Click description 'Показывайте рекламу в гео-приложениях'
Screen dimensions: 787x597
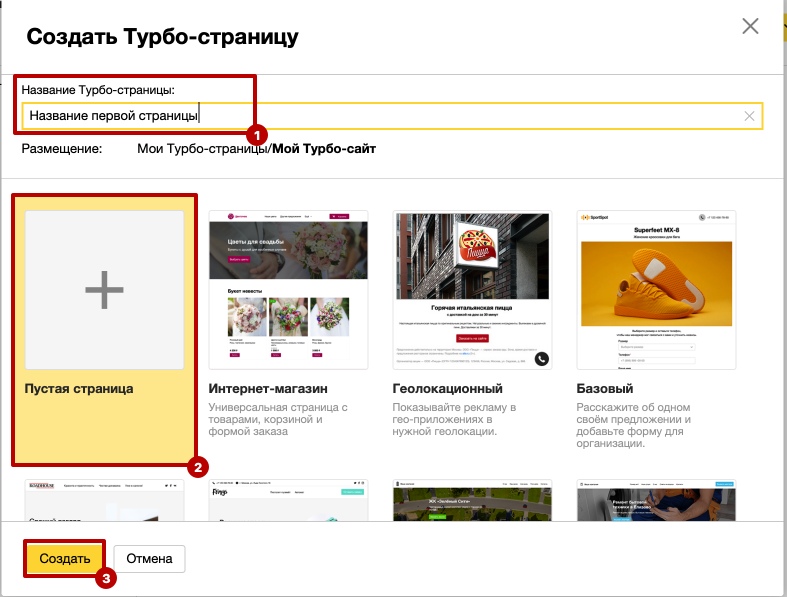[x=454, y=419]
